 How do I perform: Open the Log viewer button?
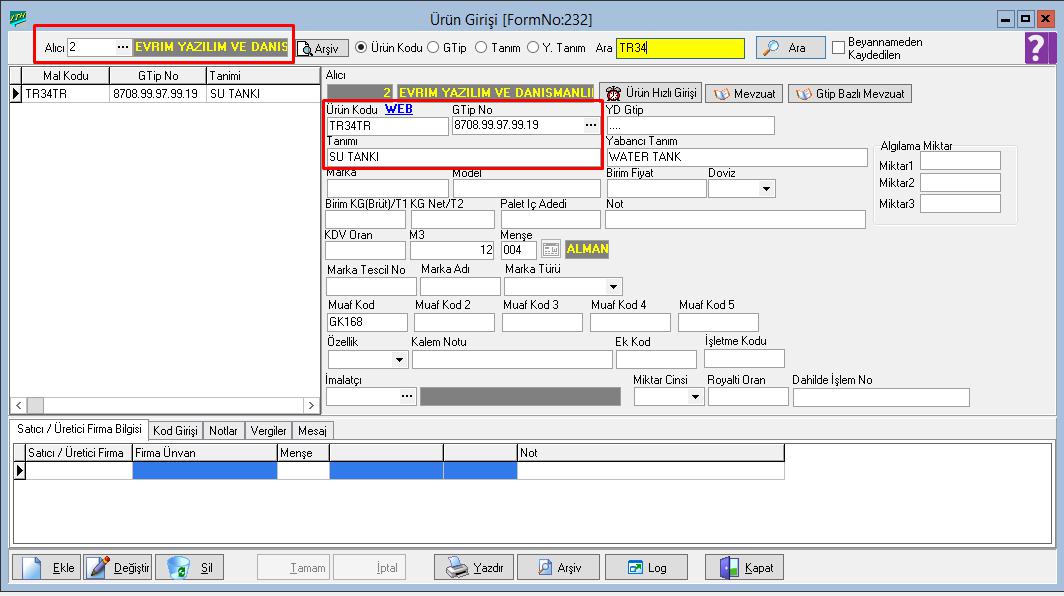(x=646, y=567)
